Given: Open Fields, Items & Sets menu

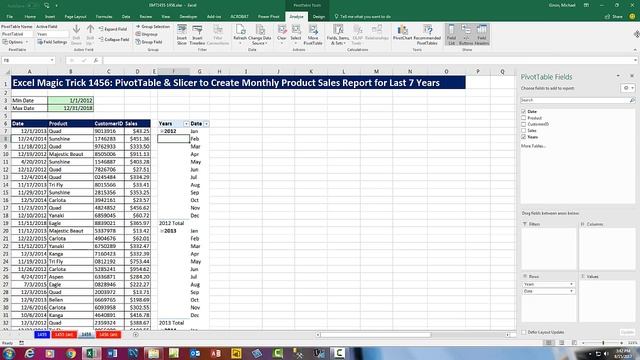Looking at the screenshot, I should click(338, 35).
